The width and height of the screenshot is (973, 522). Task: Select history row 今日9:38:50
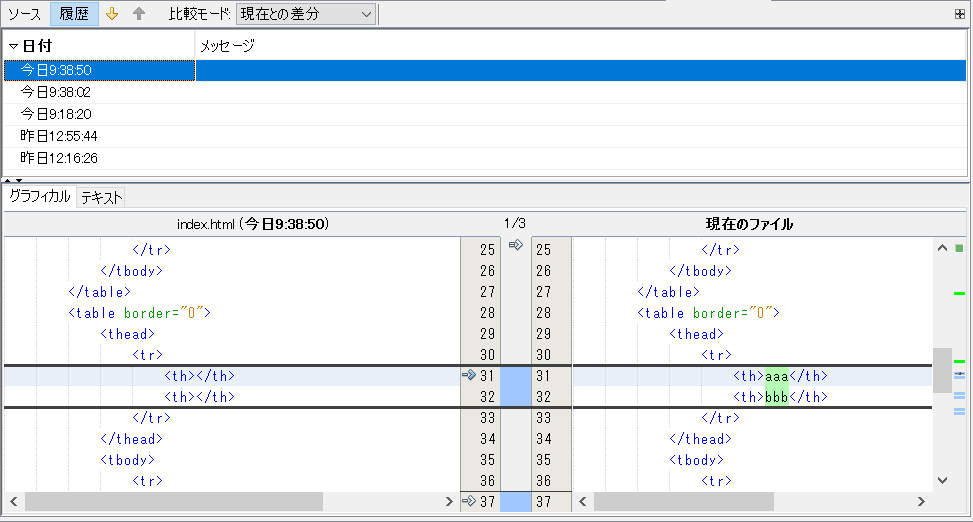click(485, 70)
